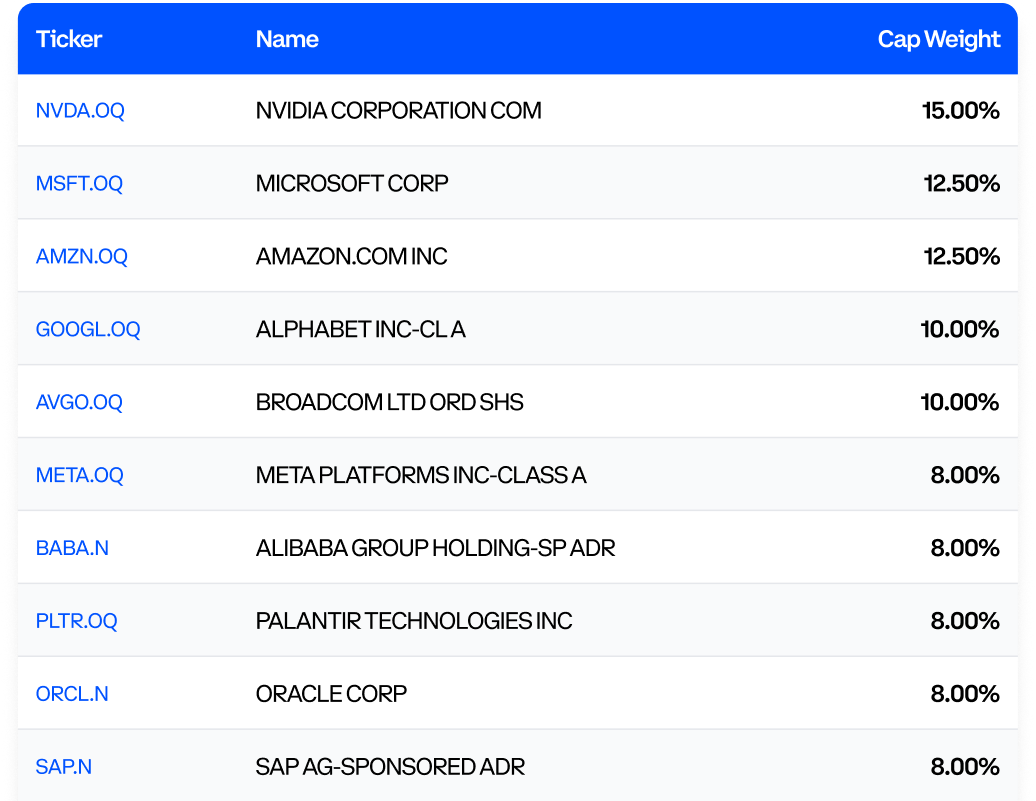Open the AVGO.OQ ticker link
1036x801 pixels.
click(x=79, y=402)
